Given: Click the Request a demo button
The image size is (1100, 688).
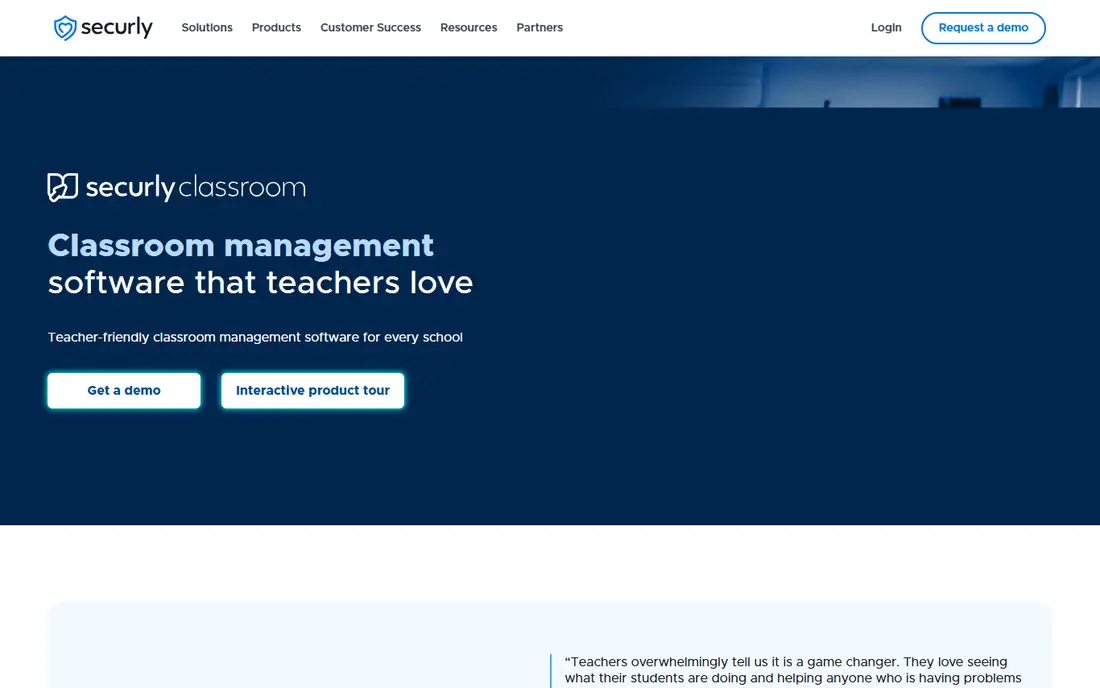Looking at the screenshot, I should (x=983, y=28).
